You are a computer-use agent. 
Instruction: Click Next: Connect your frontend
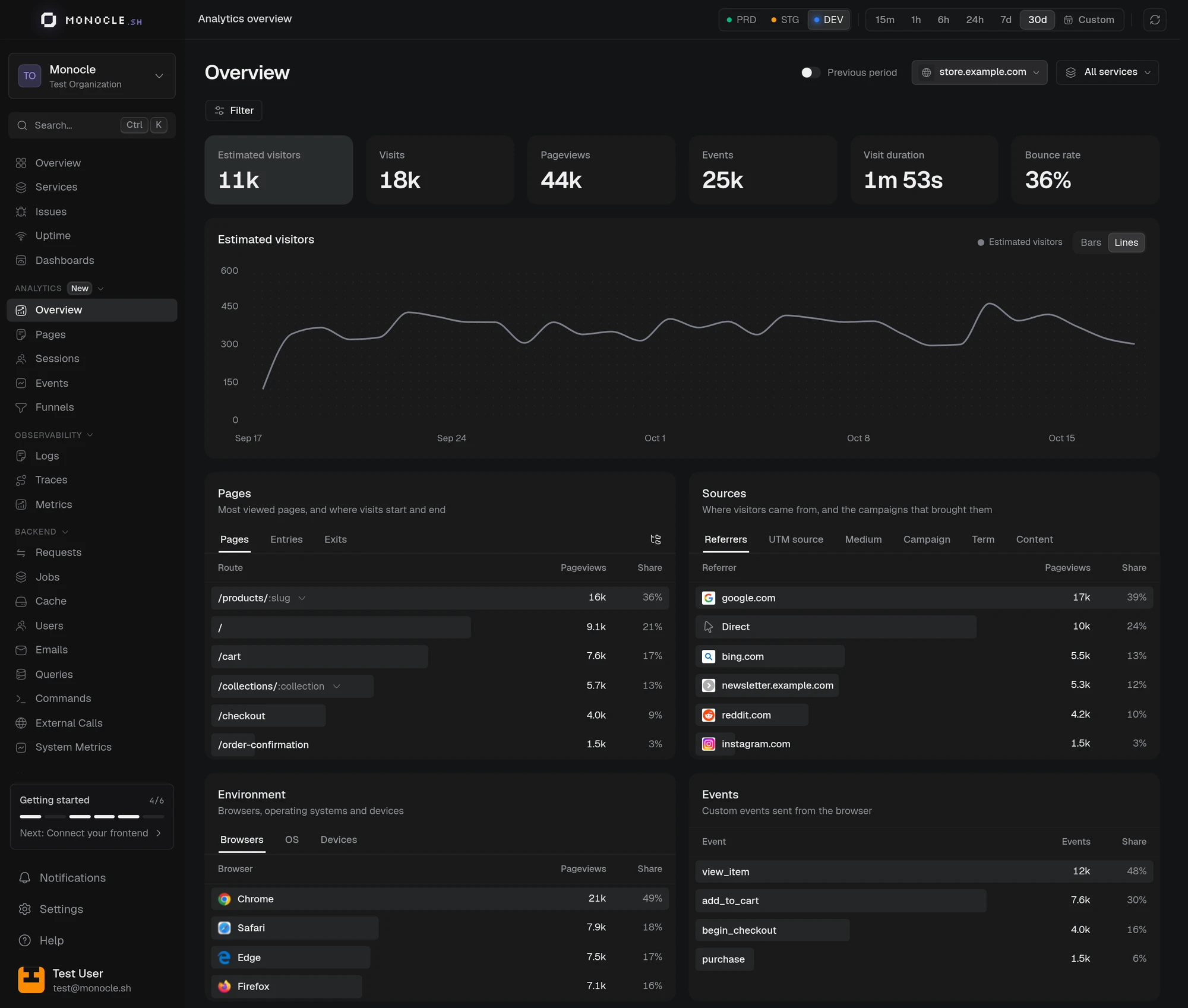pos(91,833)
